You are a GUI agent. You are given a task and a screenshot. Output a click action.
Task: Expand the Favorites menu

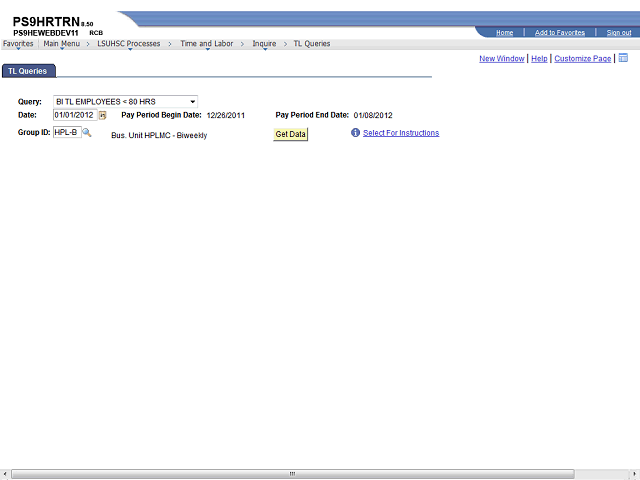18,44
